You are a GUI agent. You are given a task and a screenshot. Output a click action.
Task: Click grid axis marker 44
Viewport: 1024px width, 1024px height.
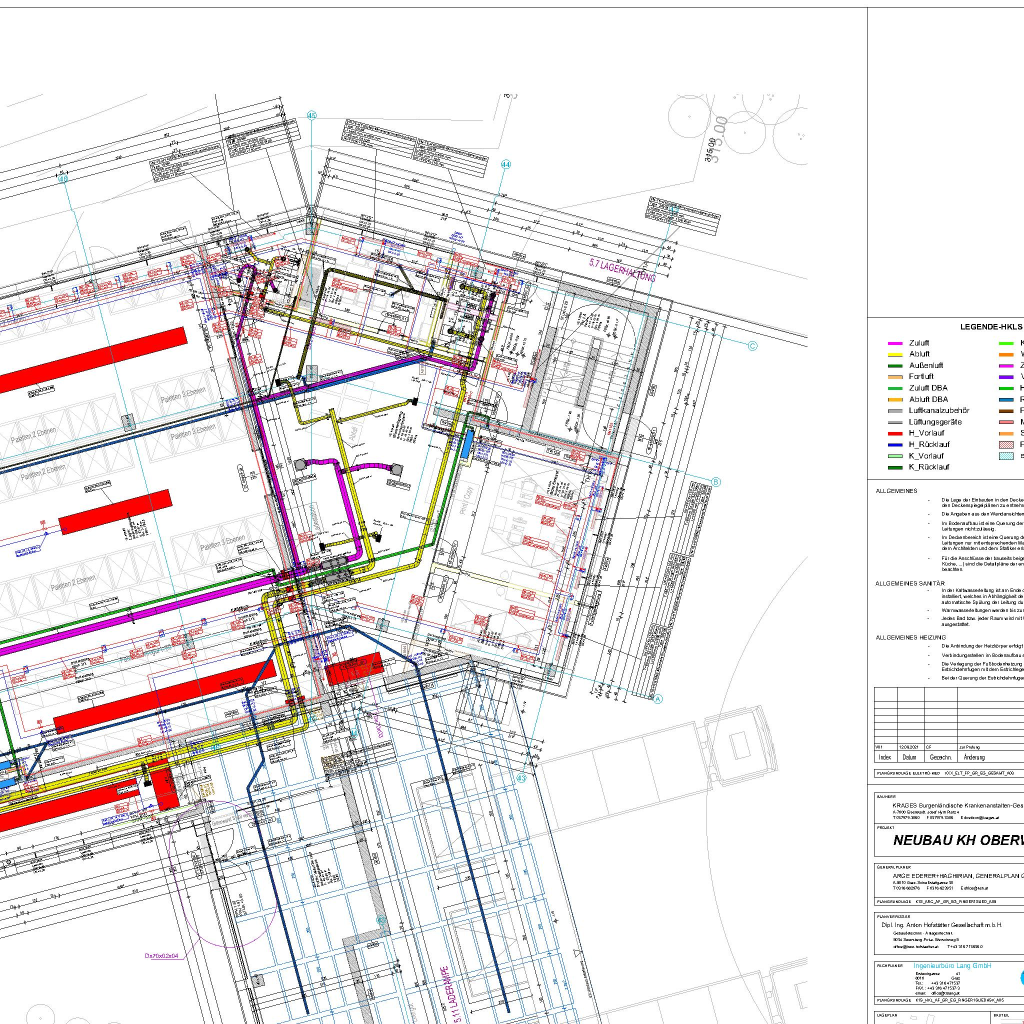[x=506, y=164]
